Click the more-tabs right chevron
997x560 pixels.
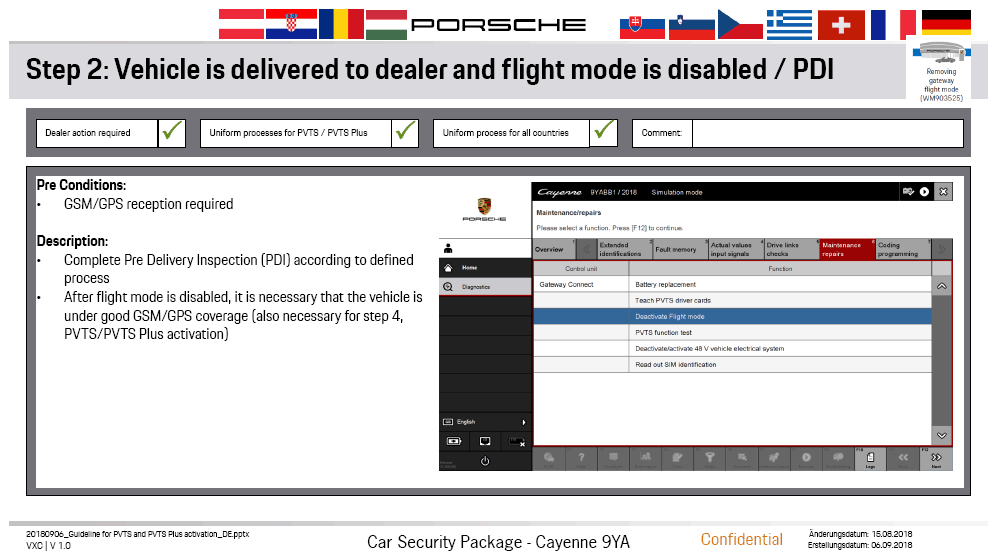pos(942,249)
